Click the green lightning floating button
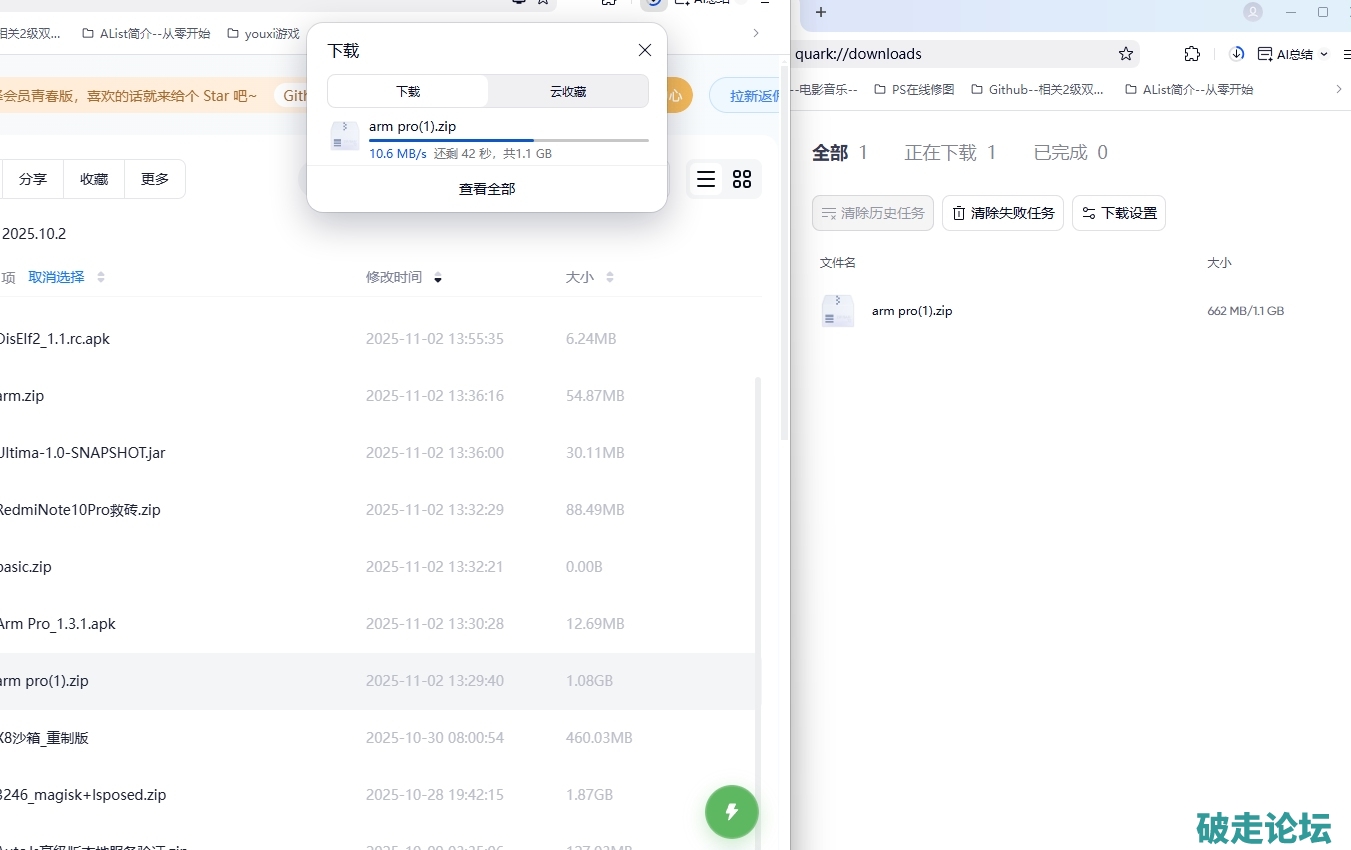This screenshot has width=1351, height=850. click(732, 811)
